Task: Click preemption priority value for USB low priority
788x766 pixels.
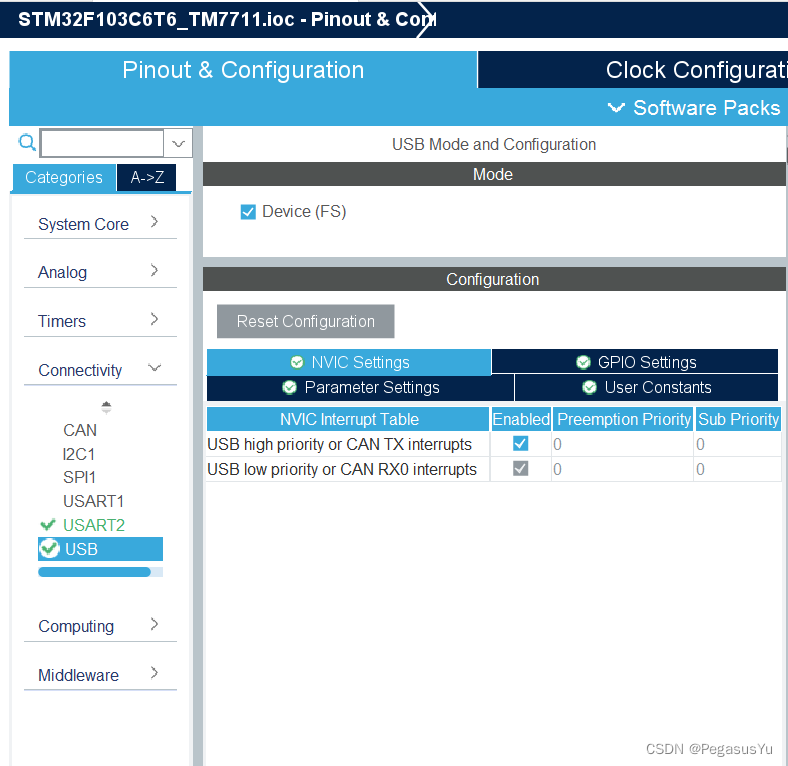Action: (x=623, y=469)
